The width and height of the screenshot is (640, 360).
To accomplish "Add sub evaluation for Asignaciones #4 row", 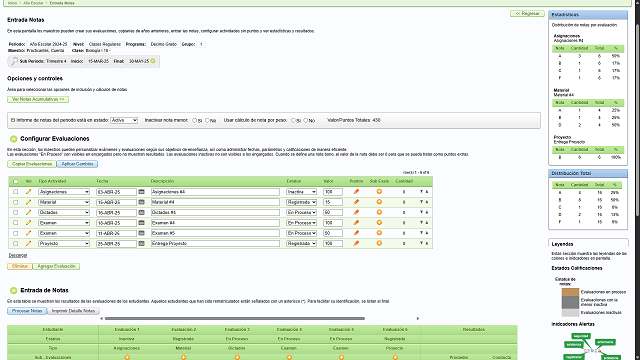I will click(379, 191).
